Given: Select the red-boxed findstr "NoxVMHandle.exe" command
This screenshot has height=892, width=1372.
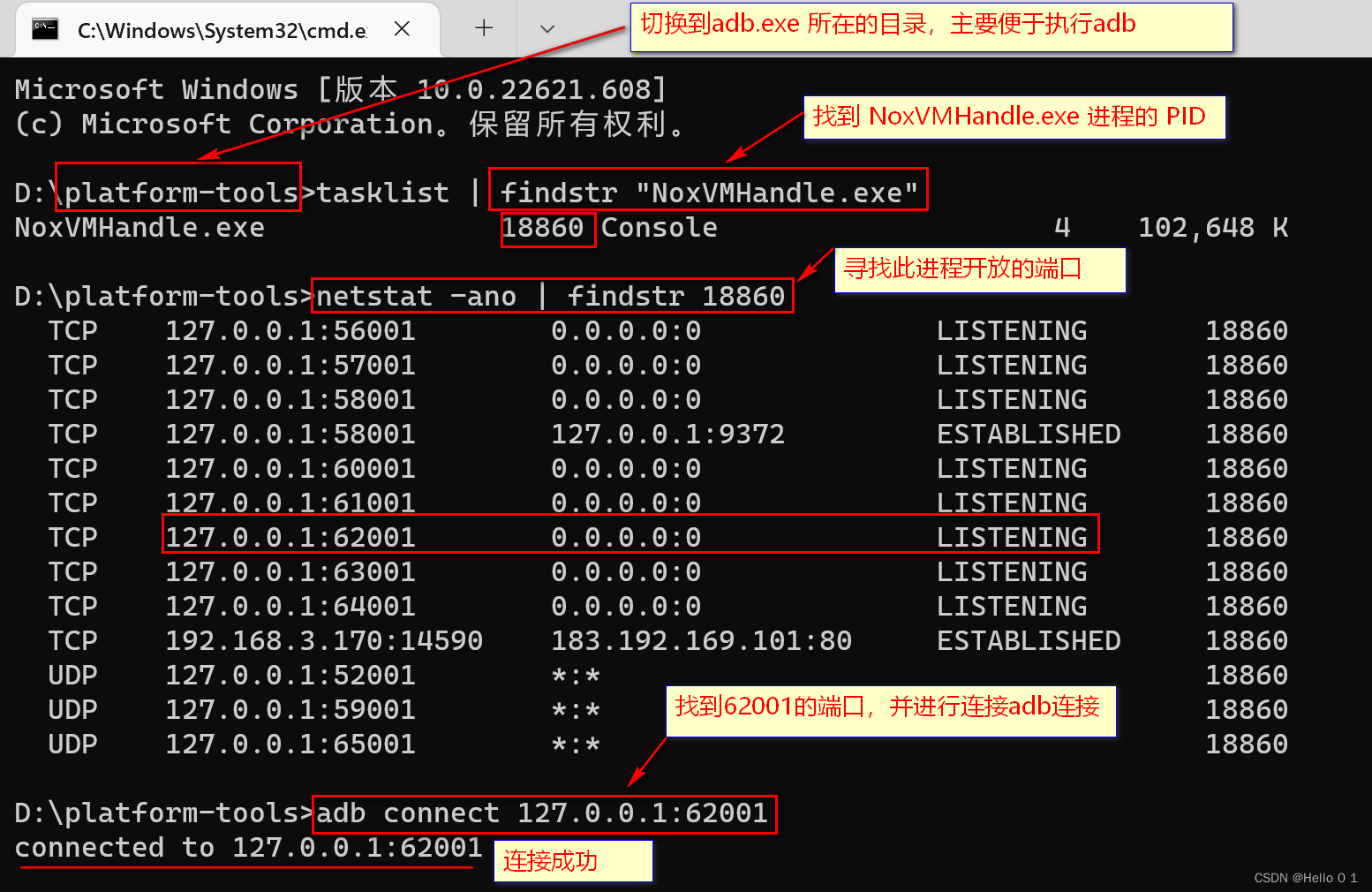Looking at the screenshot, I should pos(707,190).
